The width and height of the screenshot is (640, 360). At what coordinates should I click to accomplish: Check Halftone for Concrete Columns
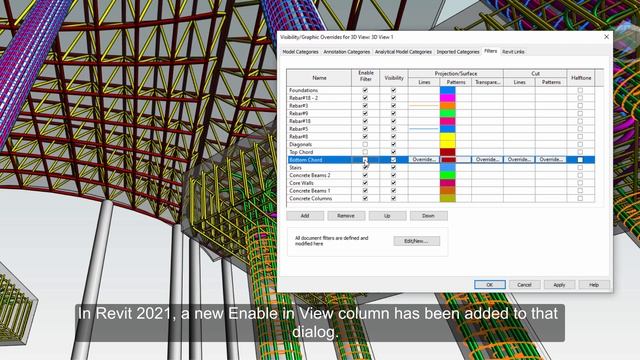tap(580, 198)
